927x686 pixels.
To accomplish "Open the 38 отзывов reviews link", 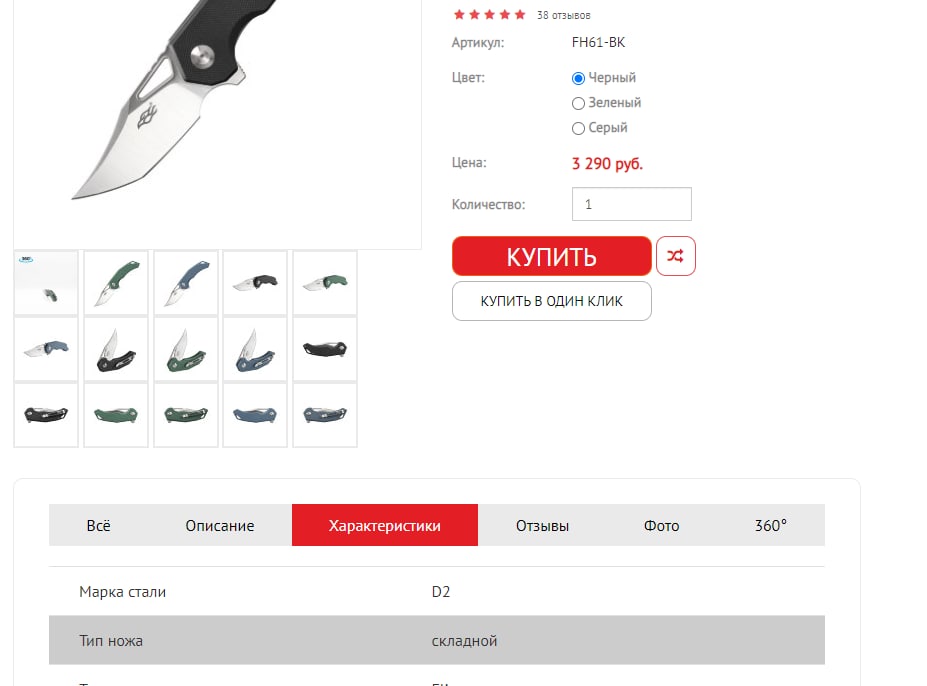I will tap(563, 15).
